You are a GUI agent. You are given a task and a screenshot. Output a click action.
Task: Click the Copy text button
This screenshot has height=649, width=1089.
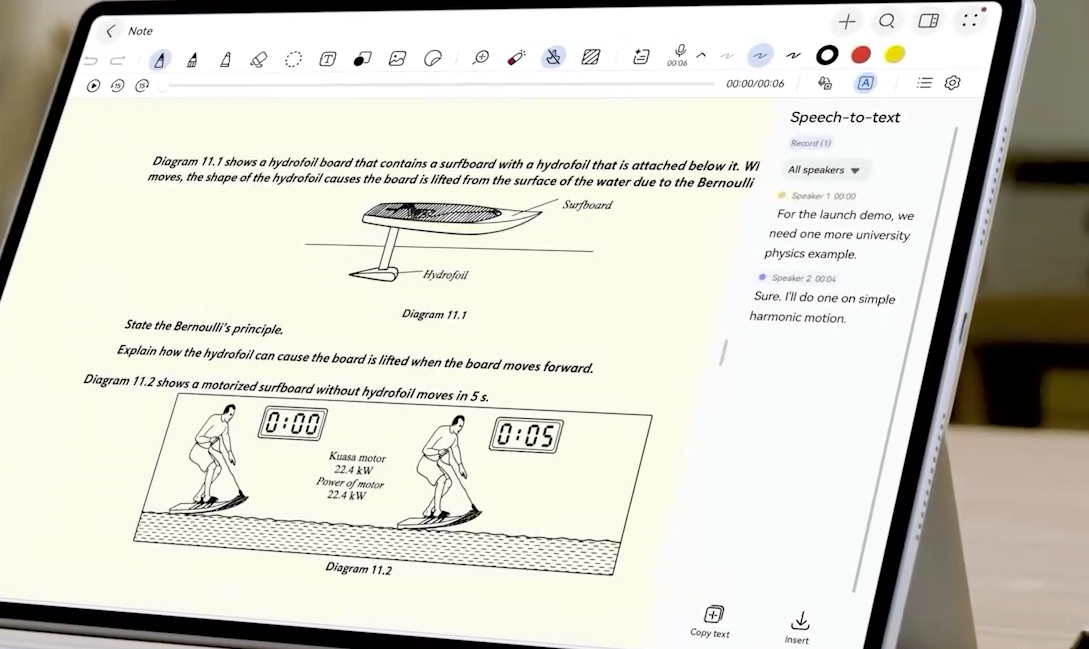click(710, 621)
